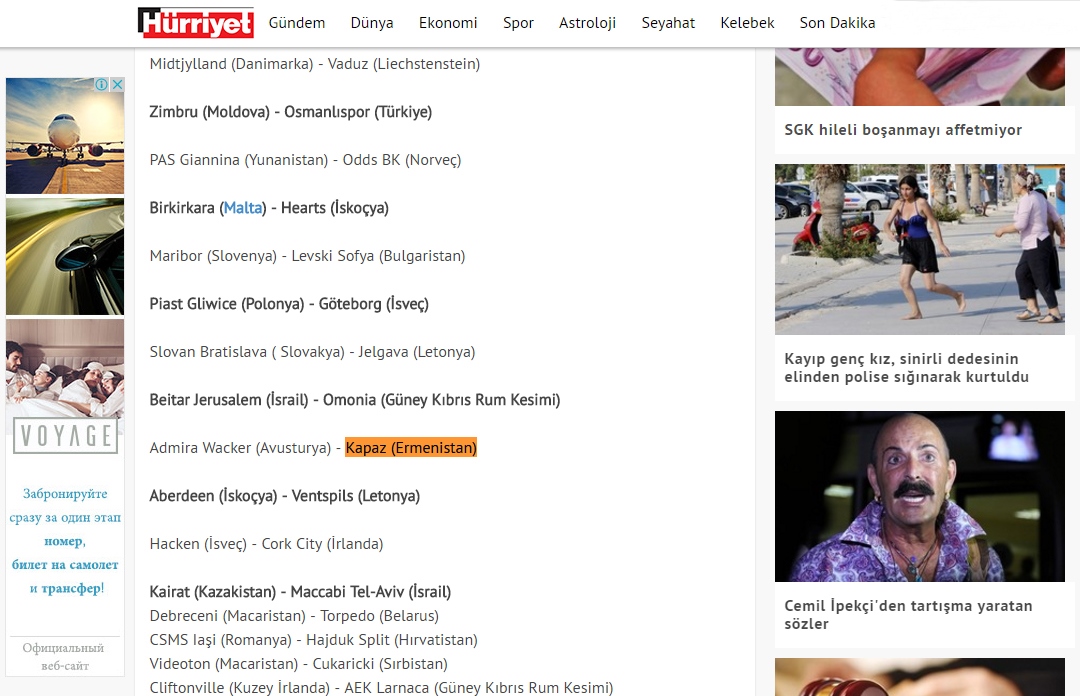Open Son Dakika breaking news

click(x=837, y=23)
